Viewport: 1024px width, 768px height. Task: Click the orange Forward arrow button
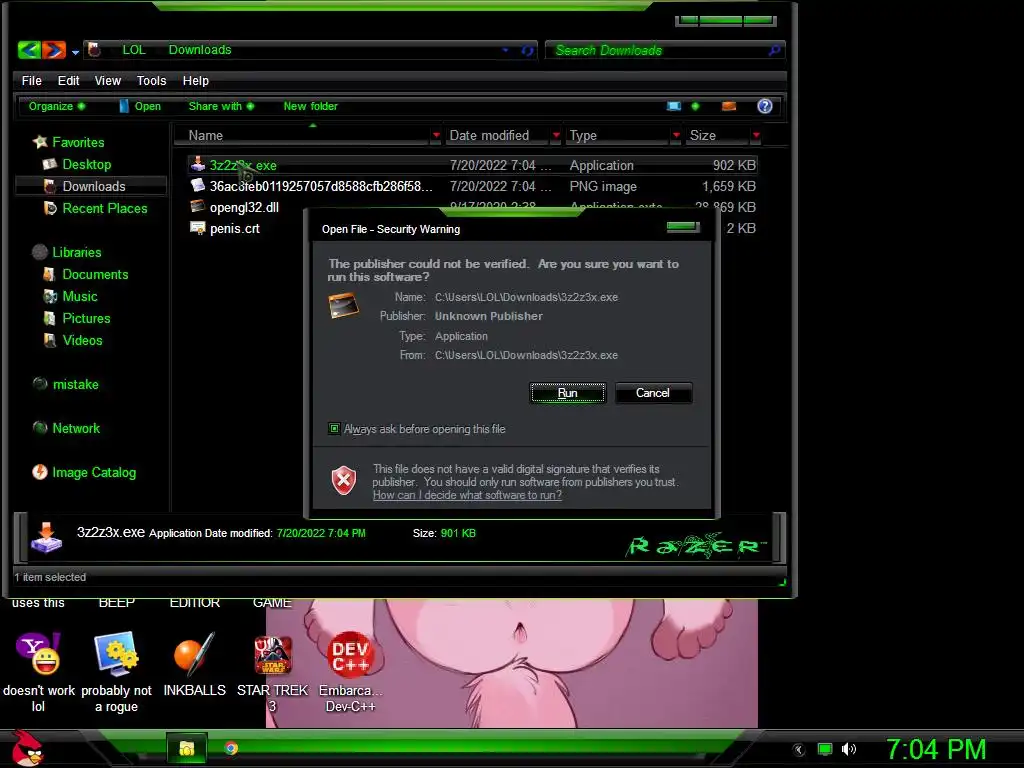(54, 50)
